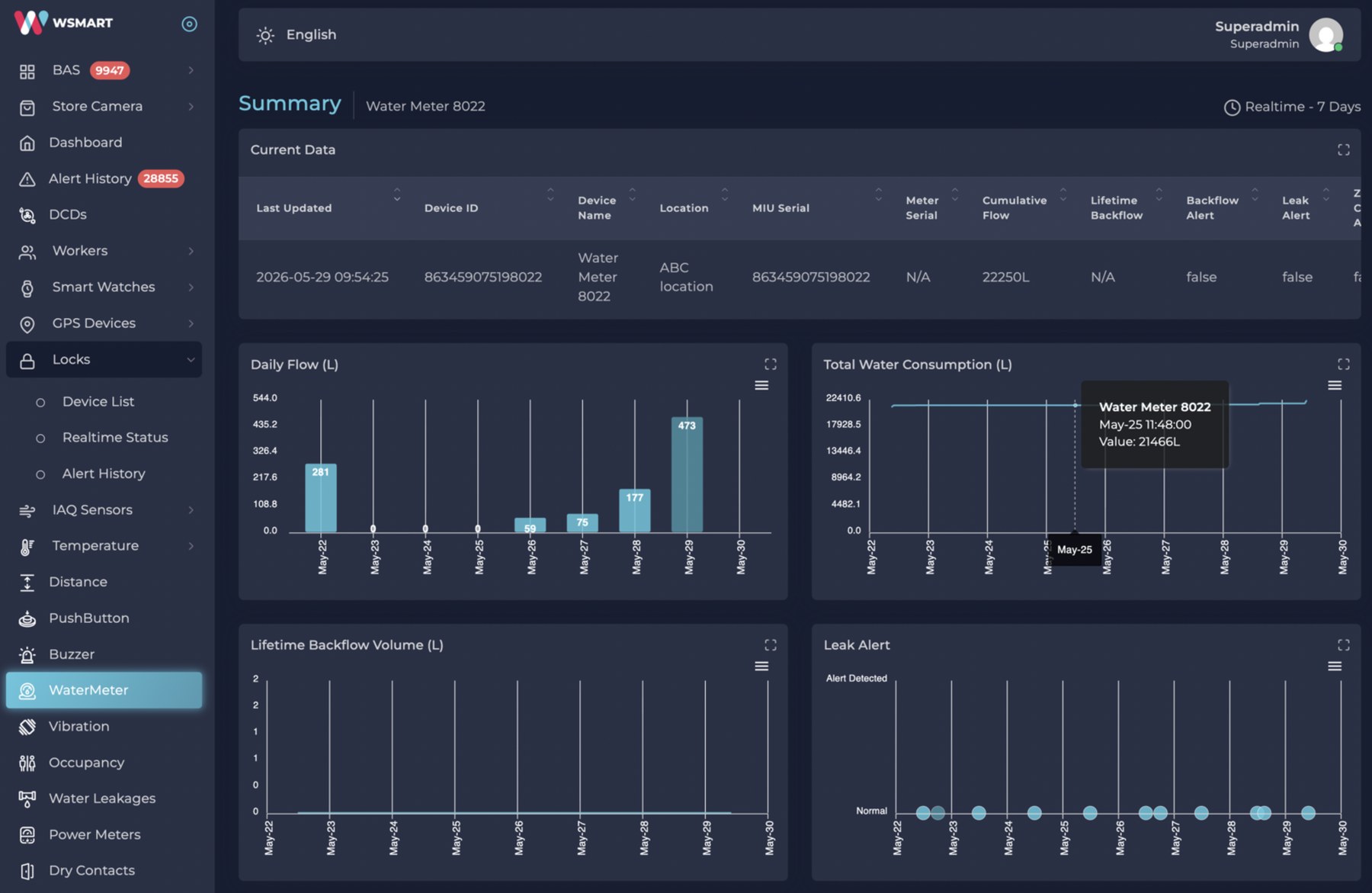Click the May-29 bar labeled 473
1372x893 pixels.
tap(687, 474)
